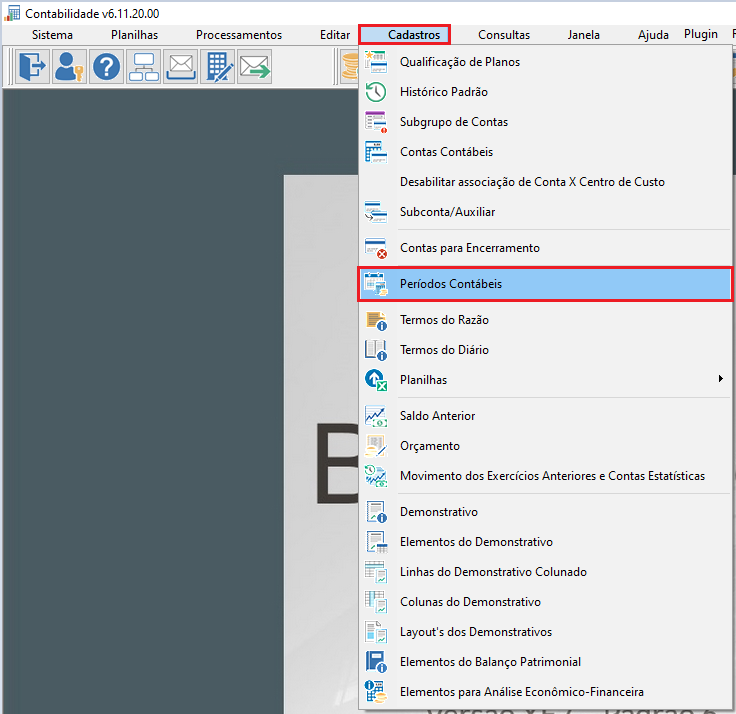Screen dimensions: 736x714
Task: Choose Qualificação de Planos menu entry
Action: pos(545,62)
